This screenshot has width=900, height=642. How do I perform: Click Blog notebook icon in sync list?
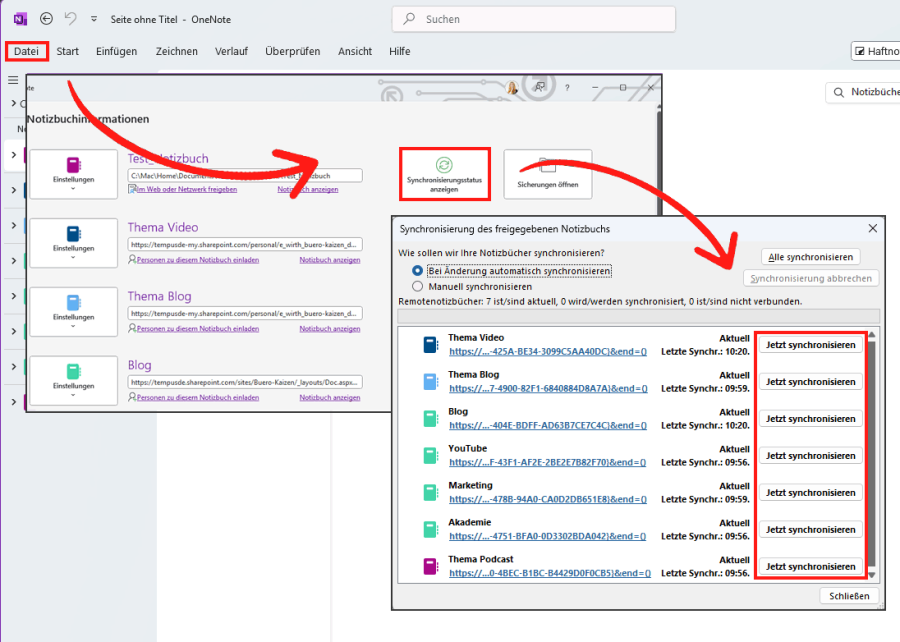click(x=430, y=419)
